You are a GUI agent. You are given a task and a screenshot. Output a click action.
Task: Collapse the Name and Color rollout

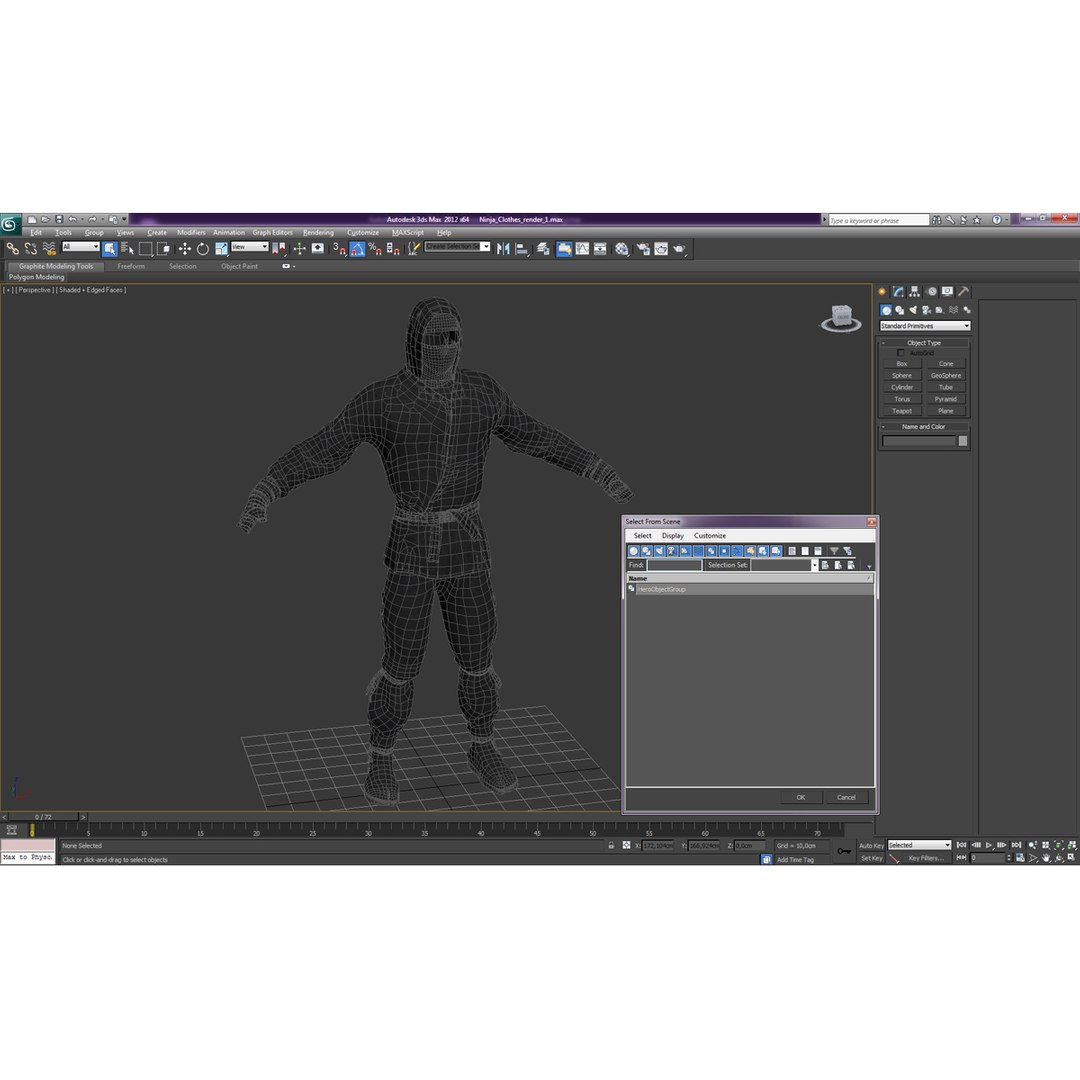pos(924,426)
